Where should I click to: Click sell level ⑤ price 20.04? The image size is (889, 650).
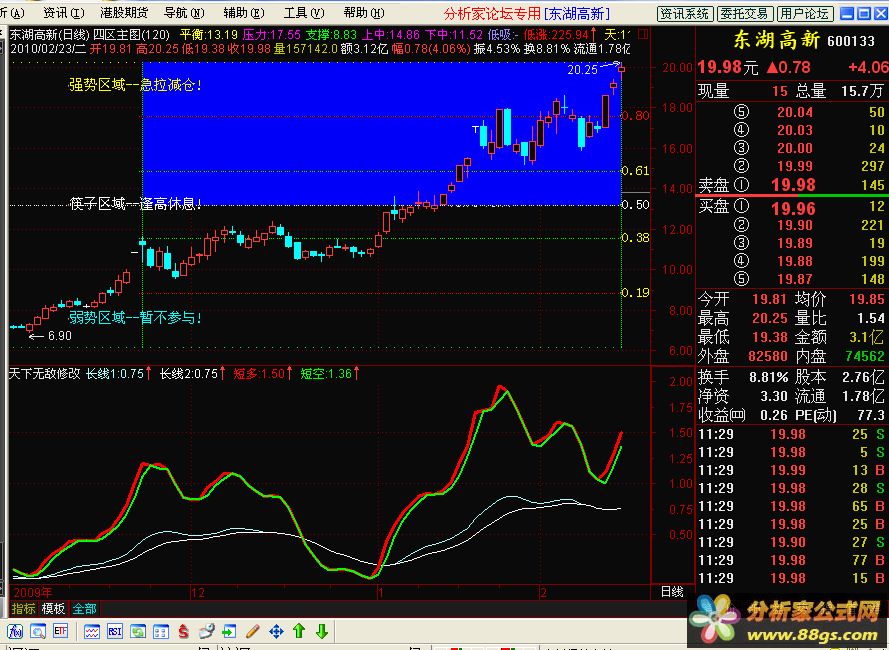[794, 112]
